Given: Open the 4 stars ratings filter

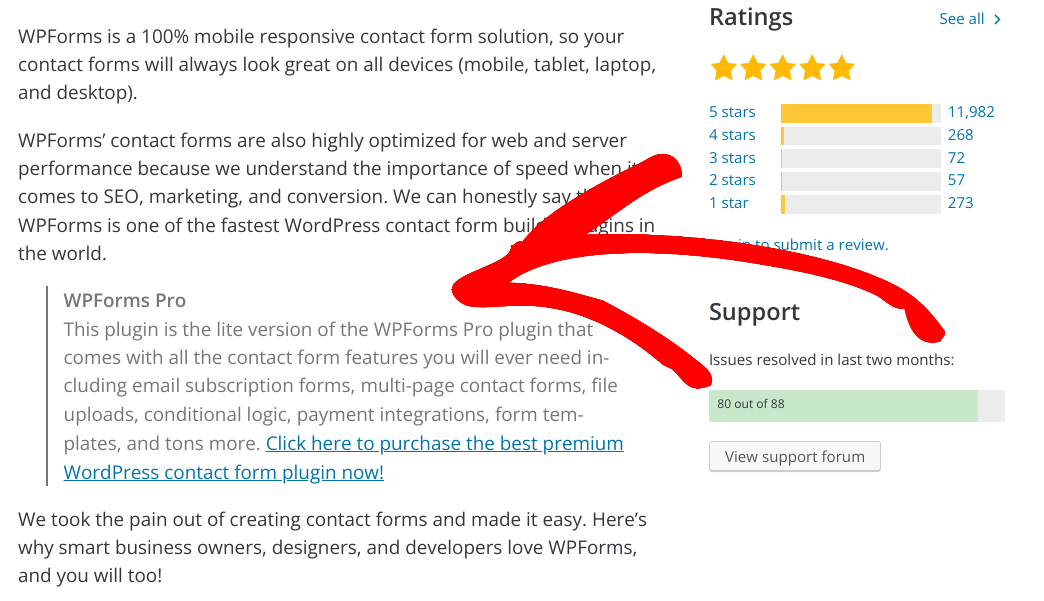Looking at the screenshot, I should coord(731,134).
